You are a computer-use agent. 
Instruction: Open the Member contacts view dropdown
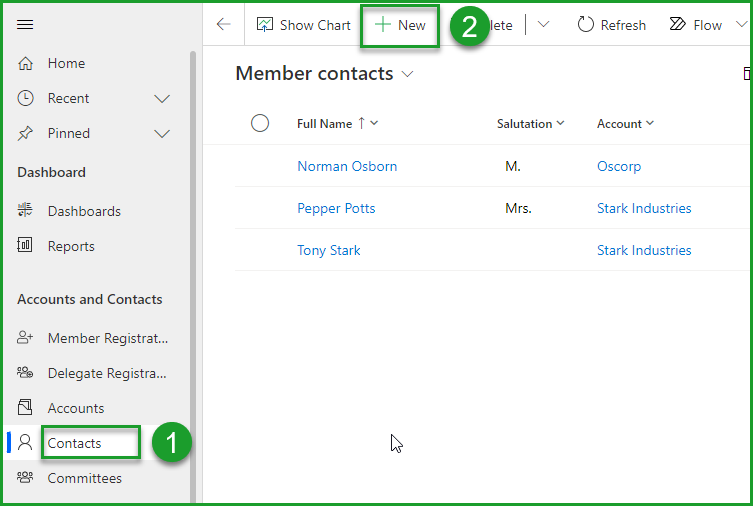pos(407,74)
